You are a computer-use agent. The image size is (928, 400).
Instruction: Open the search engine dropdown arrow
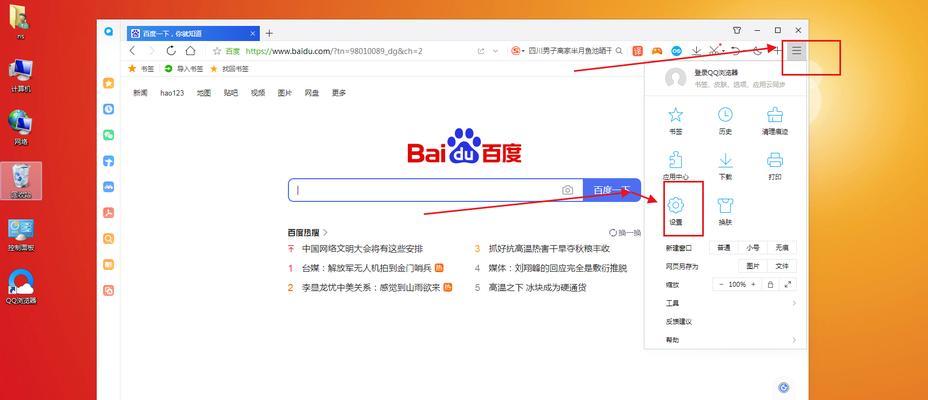[523, 51]
